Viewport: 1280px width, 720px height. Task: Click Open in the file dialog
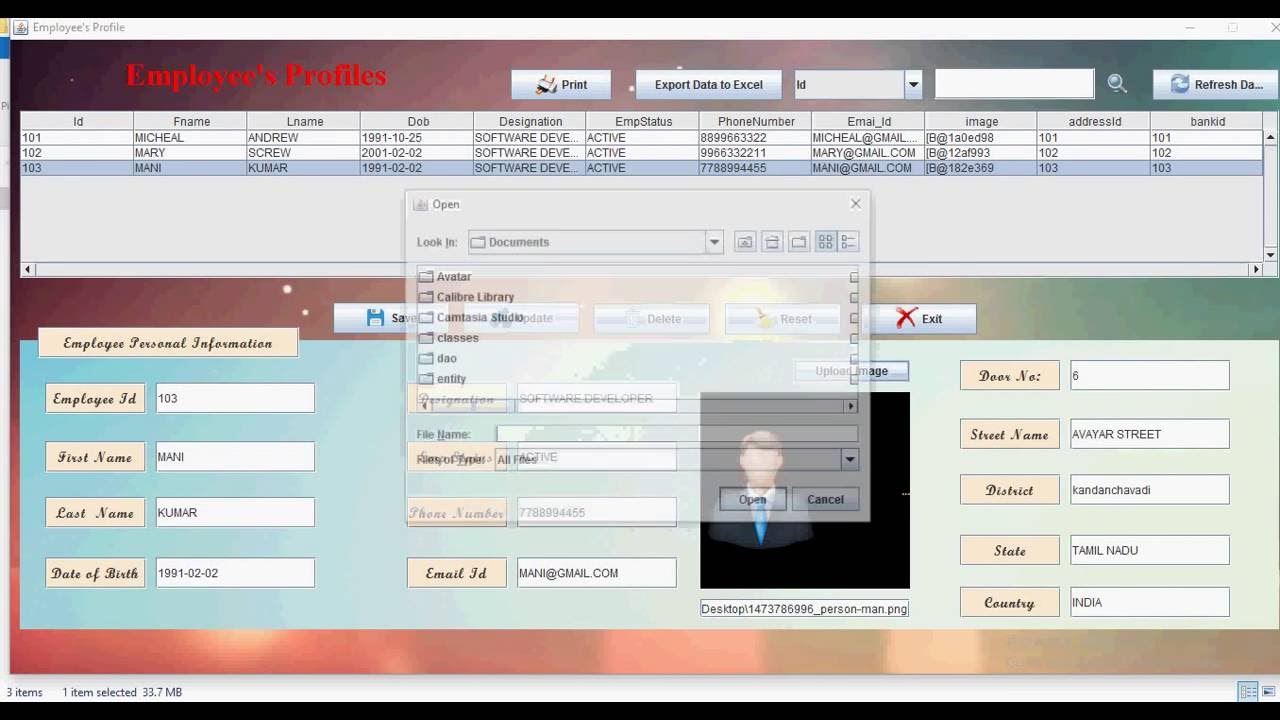(x=752, y=499)
